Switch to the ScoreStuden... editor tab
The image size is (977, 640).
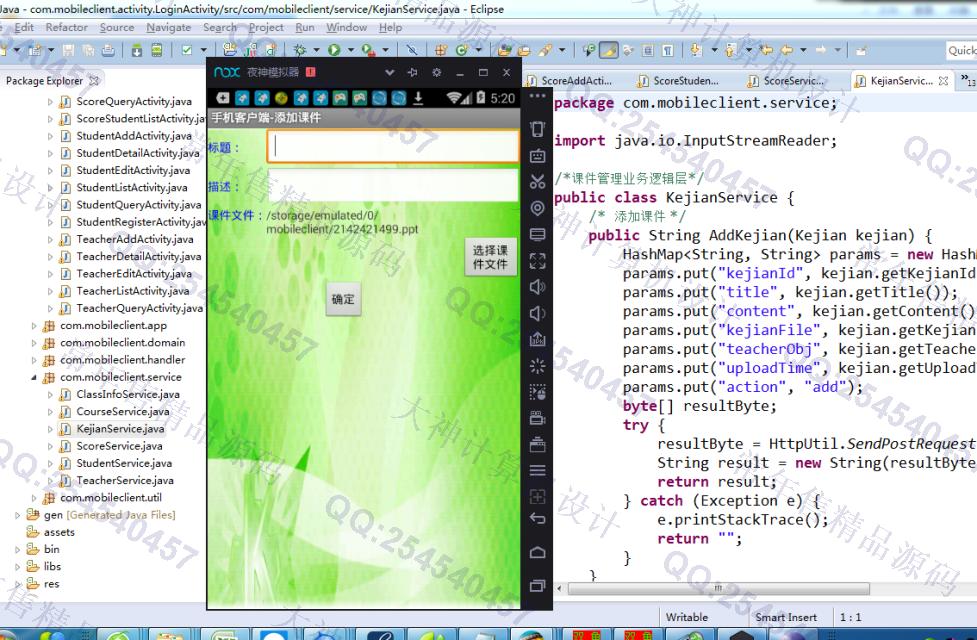679,81
